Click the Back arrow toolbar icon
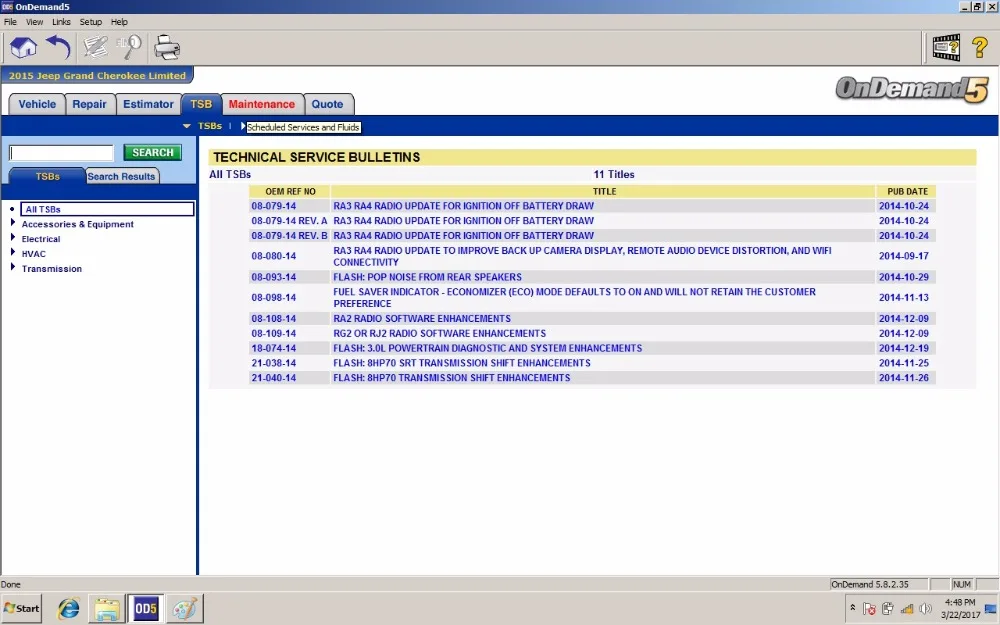1000x625 pixels. [58, 48]
